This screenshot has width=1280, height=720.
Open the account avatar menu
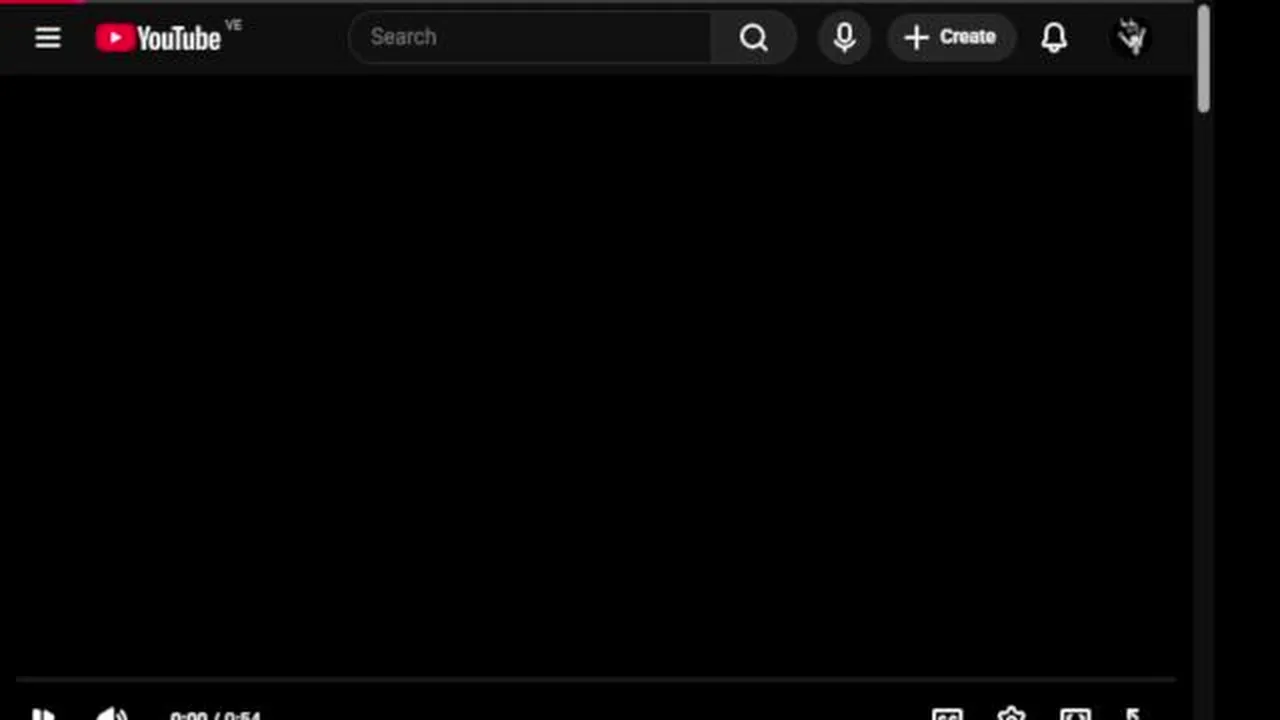click(x=1132, y=38)
